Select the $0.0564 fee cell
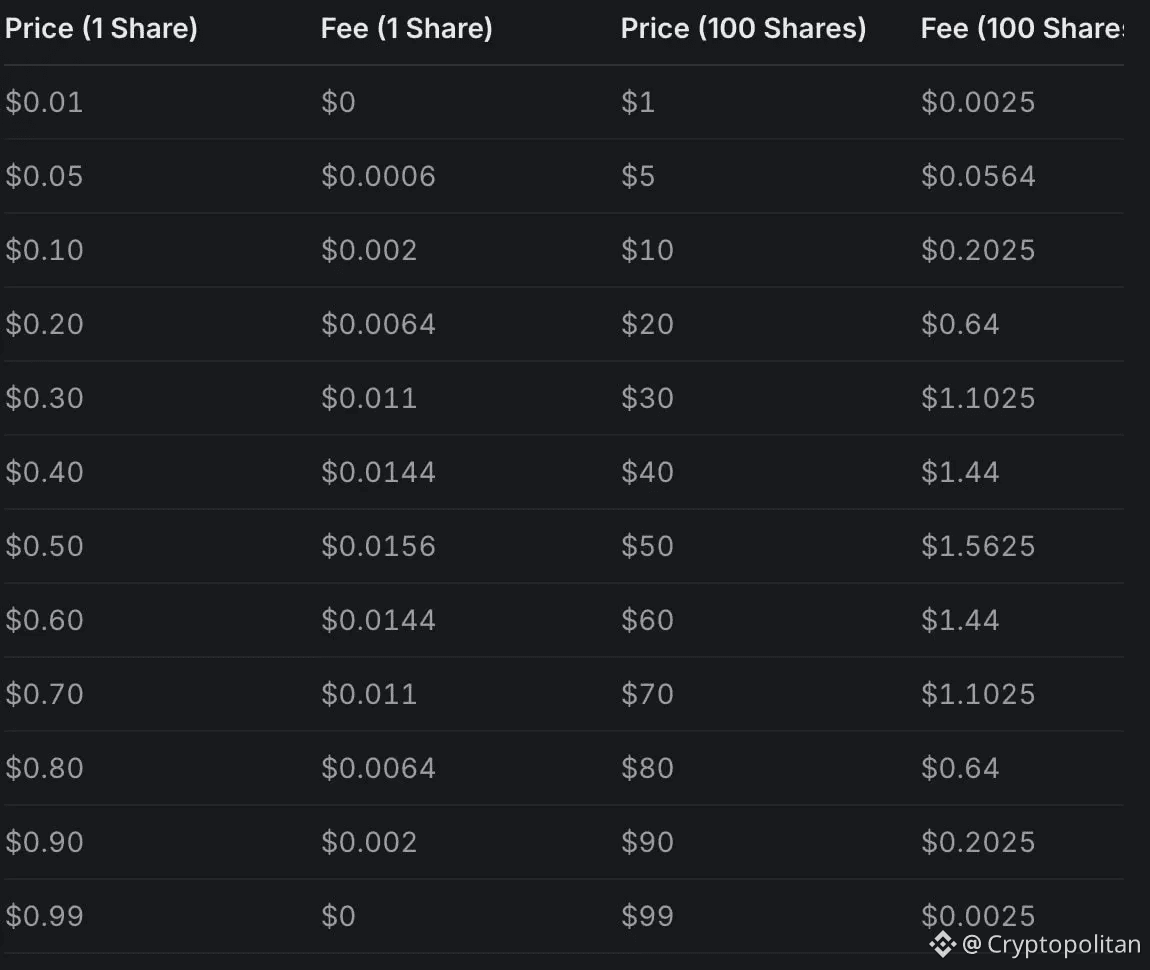 click(x=978, y=176)
